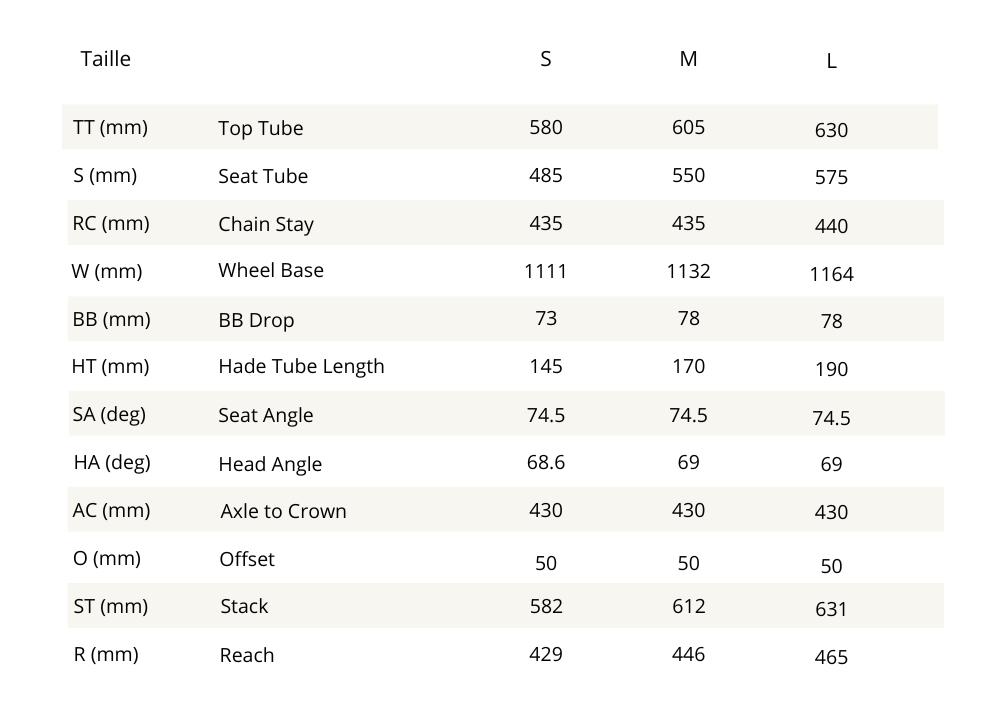This screenshot has width=1000, height=707.
Task: Click the Reach value 429
Action: pyautogui.click(x=545, y=654)
